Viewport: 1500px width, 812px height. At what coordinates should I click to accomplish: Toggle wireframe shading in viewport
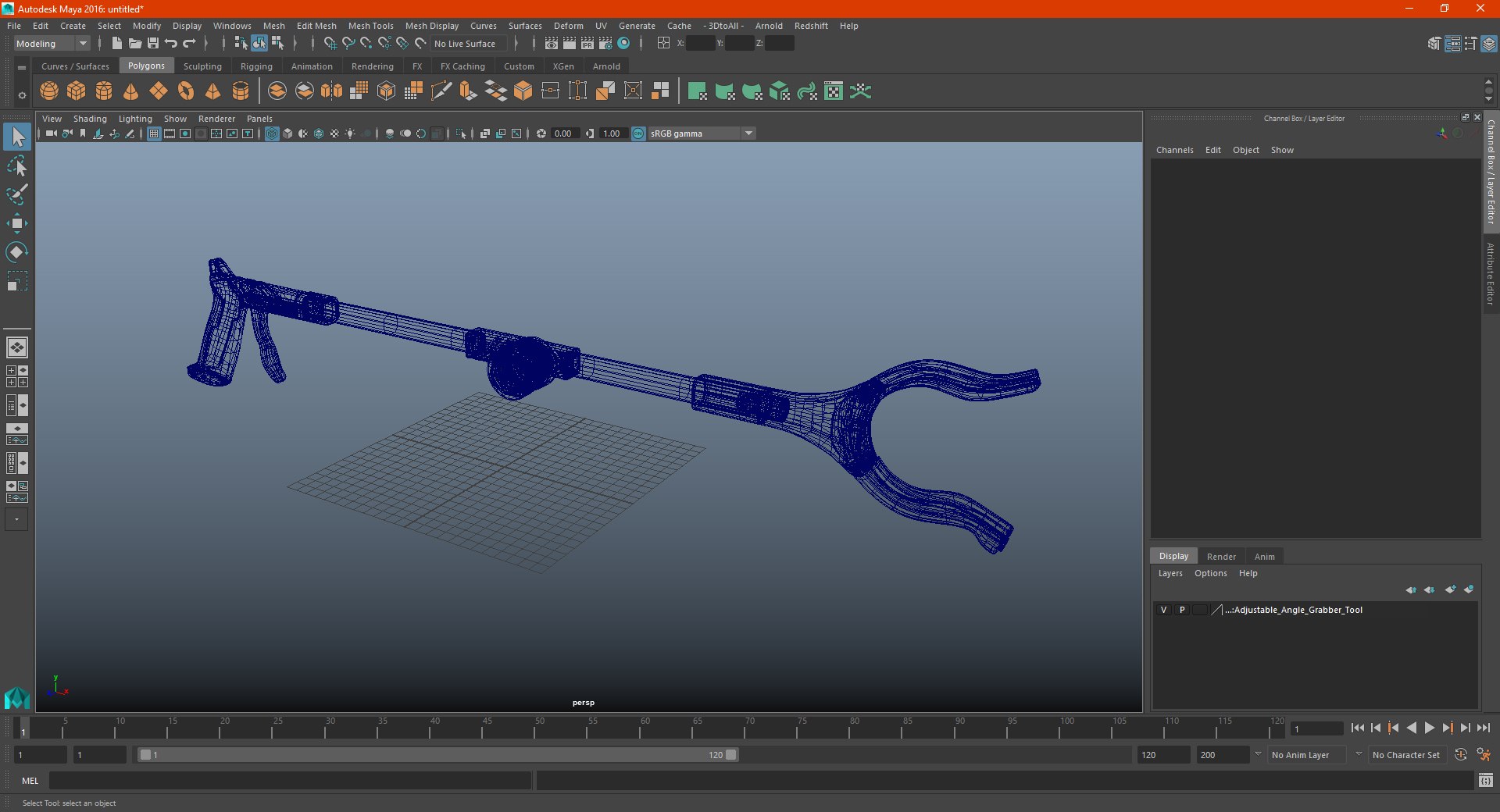[x=272, y=134]
